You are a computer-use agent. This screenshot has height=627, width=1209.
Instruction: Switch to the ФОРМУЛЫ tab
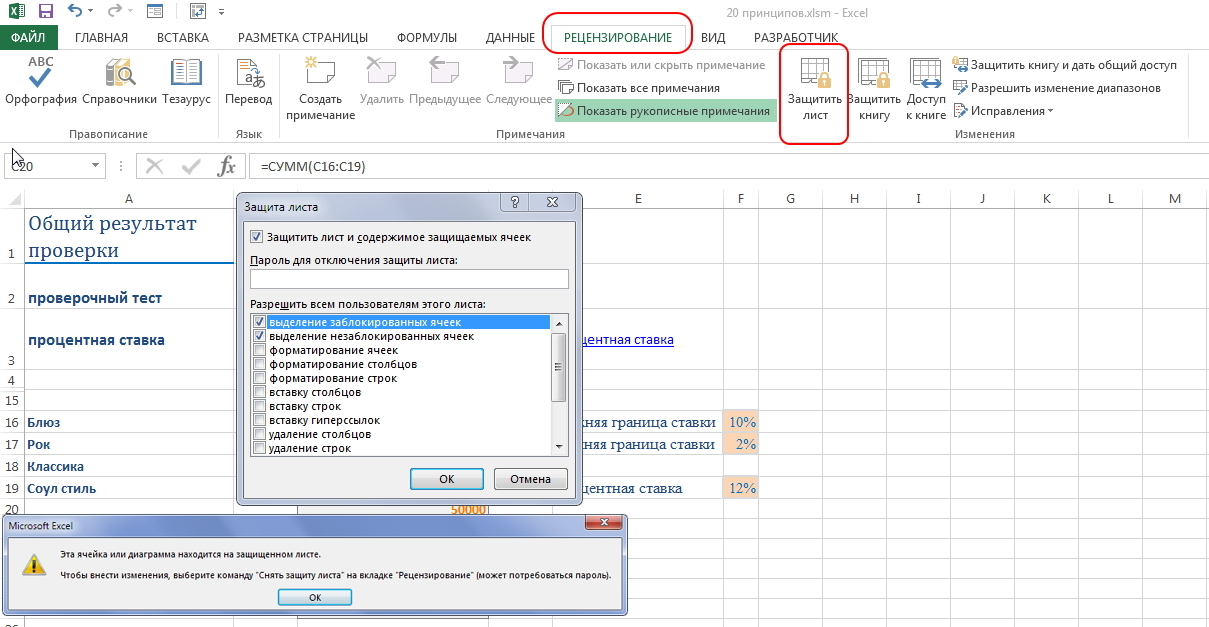click(427, 38)
